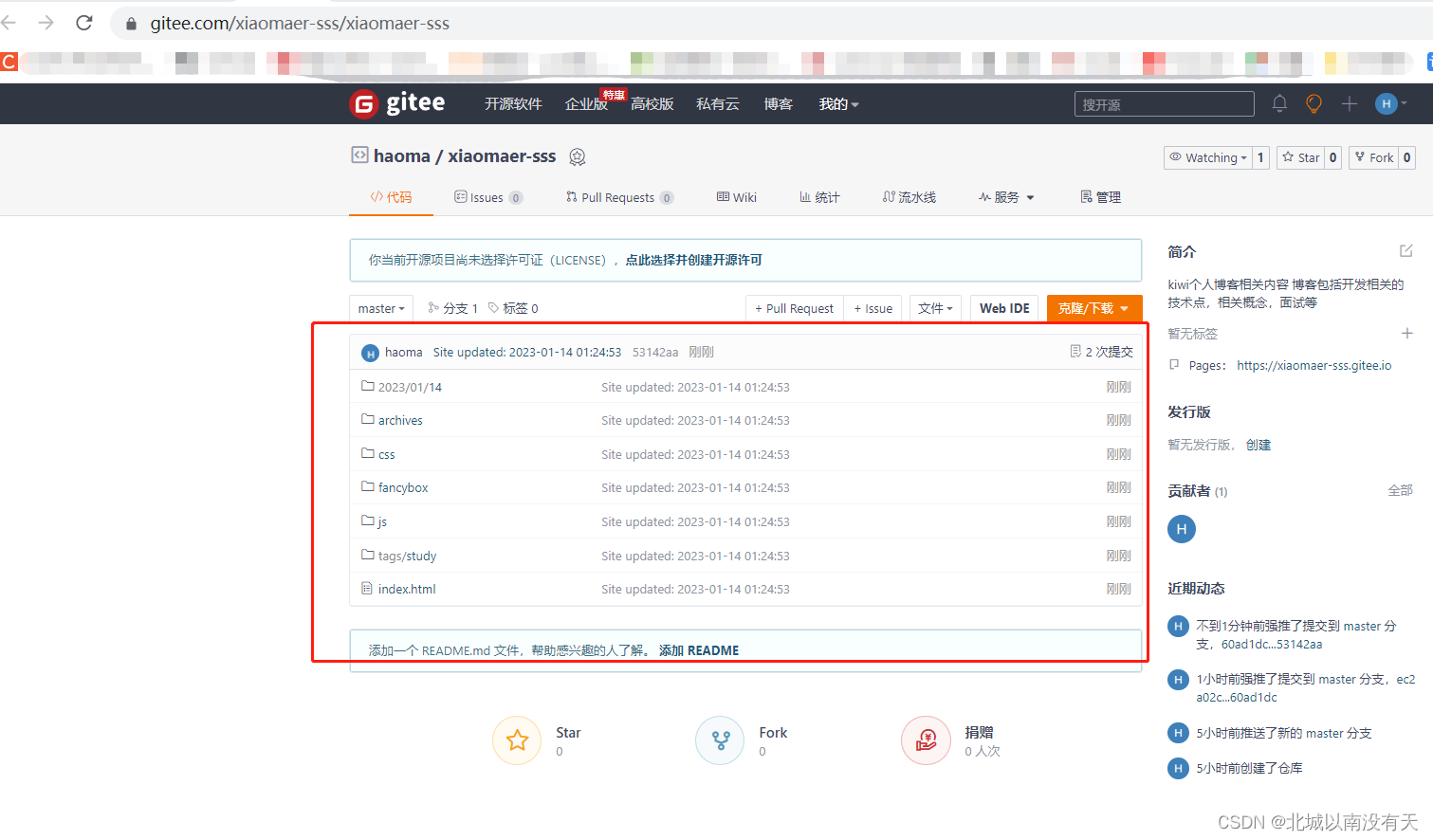Expand the 我的 menu in header
The width and height of the screenshot is (1433, 840).
pyautogui.click(x=838, y=104)
